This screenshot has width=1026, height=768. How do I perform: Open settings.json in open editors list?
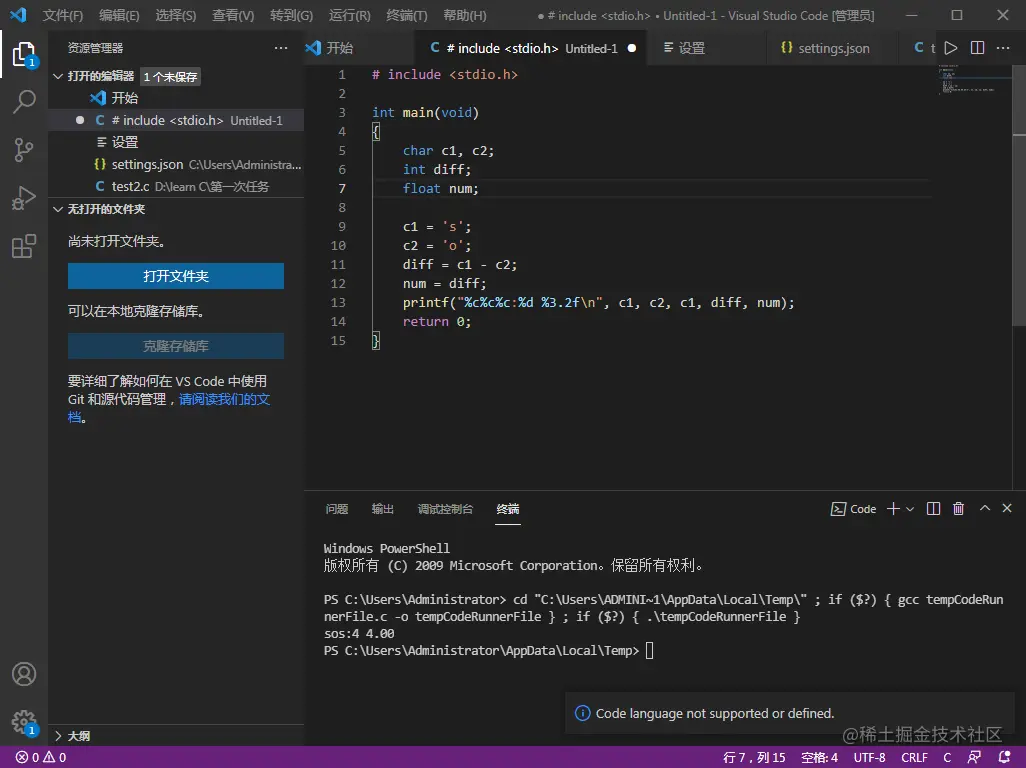[x=175, y=164]
